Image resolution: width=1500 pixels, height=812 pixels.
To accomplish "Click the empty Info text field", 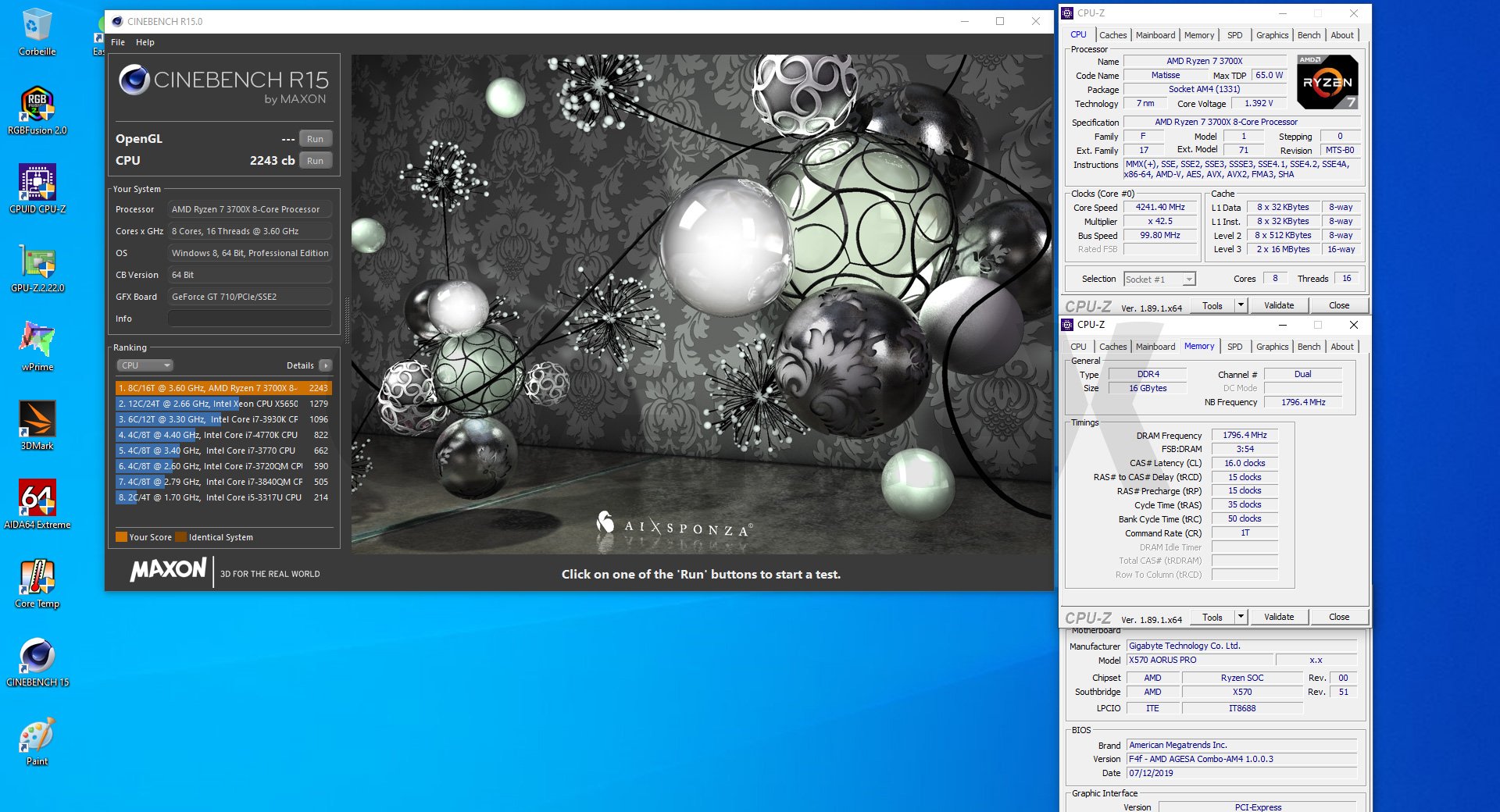I will click(249, 319).
